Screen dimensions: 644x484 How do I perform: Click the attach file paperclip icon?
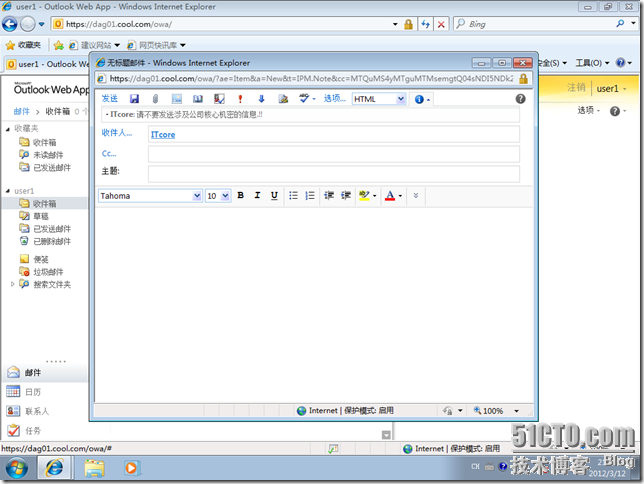tap(155, 99)
